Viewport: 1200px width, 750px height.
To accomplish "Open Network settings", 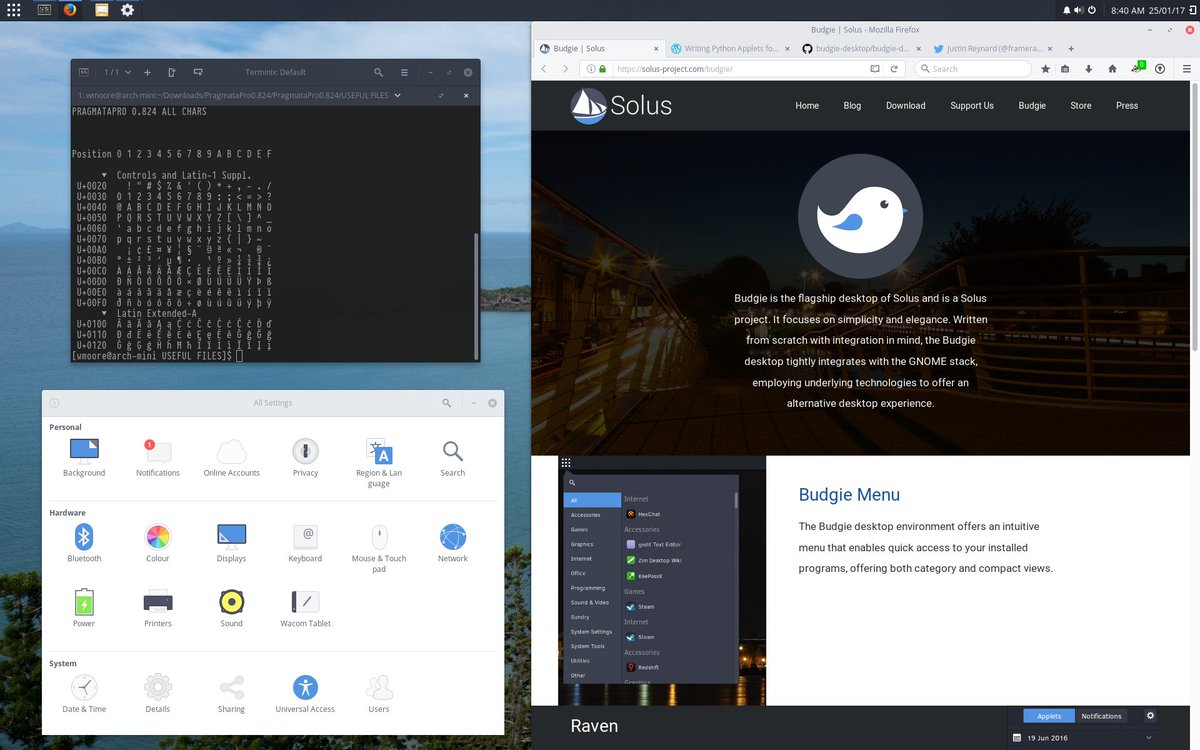I will [x=453, y=543].
